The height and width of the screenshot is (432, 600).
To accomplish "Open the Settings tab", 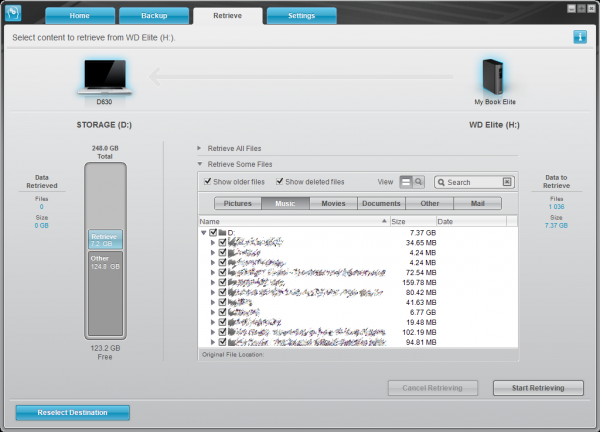I will pos(302,16).
